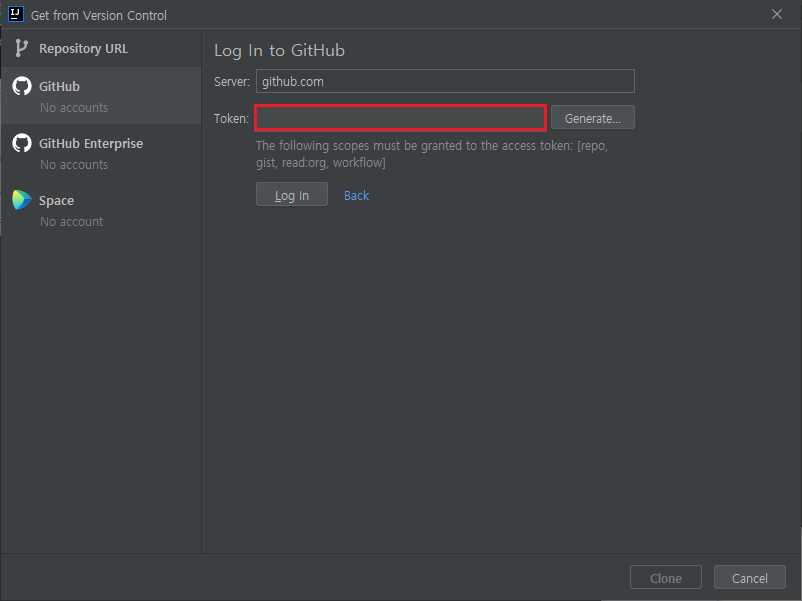802x601 pixels.
Task: Click the Clone button
Action: point(665,578)
